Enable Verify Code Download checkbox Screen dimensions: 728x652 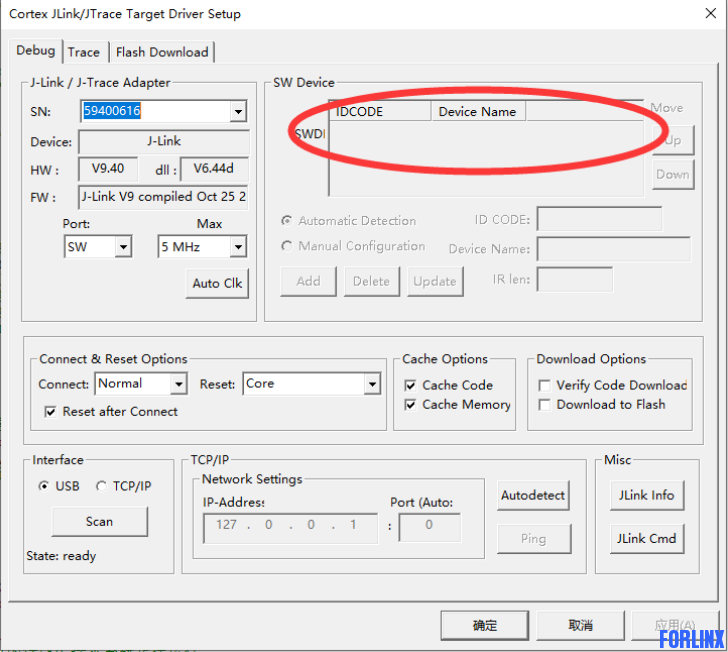(x=544, y=385)
